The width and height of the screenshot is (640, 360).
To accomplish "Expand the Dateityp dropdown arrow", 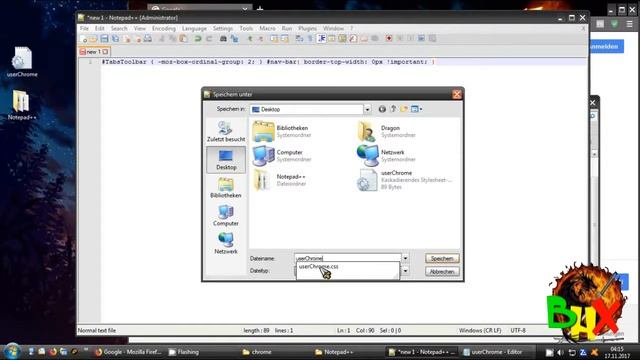I will tap(405, 271).
